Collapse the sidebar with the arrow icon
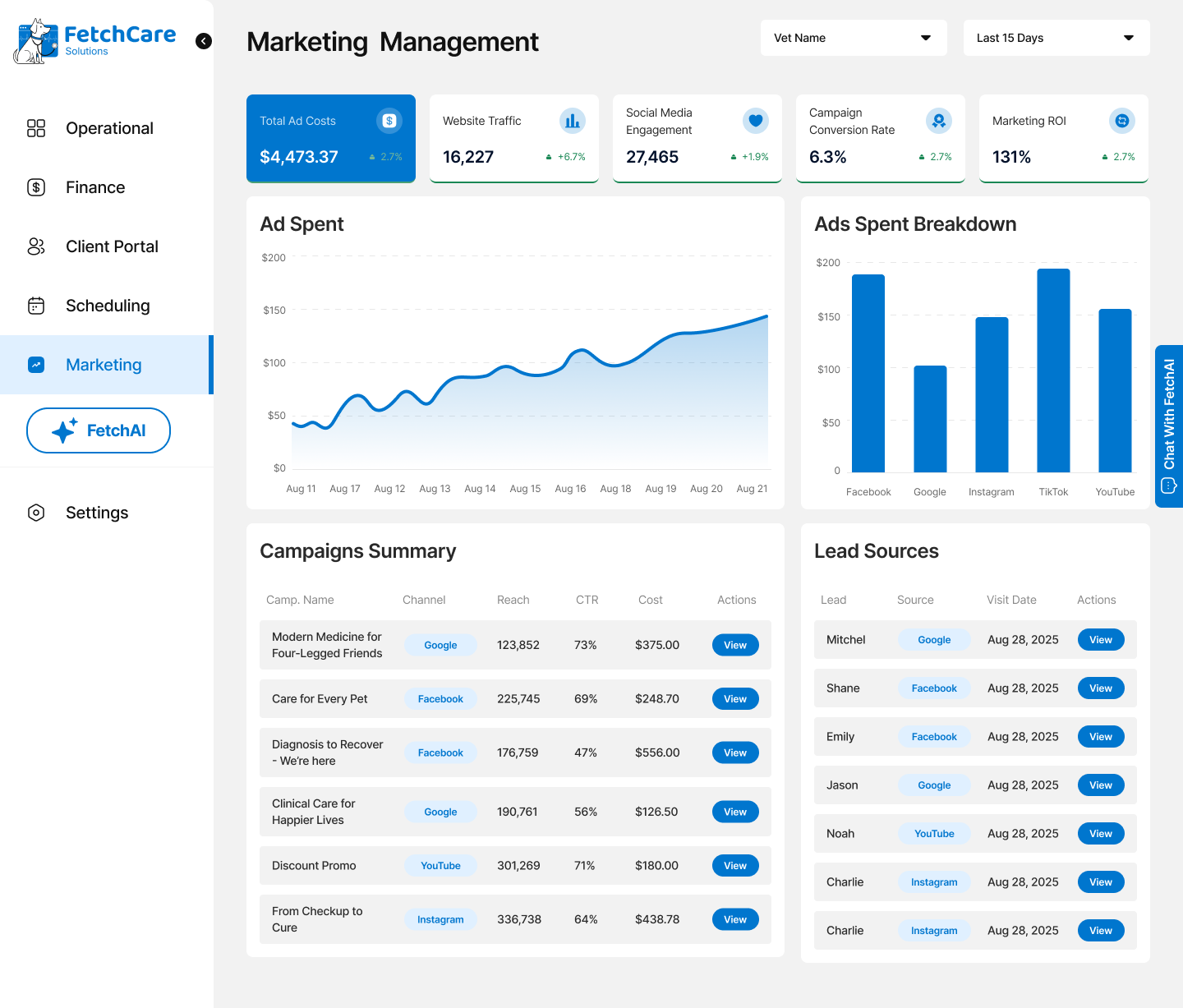The image size is (1183, 1008). 204,41
